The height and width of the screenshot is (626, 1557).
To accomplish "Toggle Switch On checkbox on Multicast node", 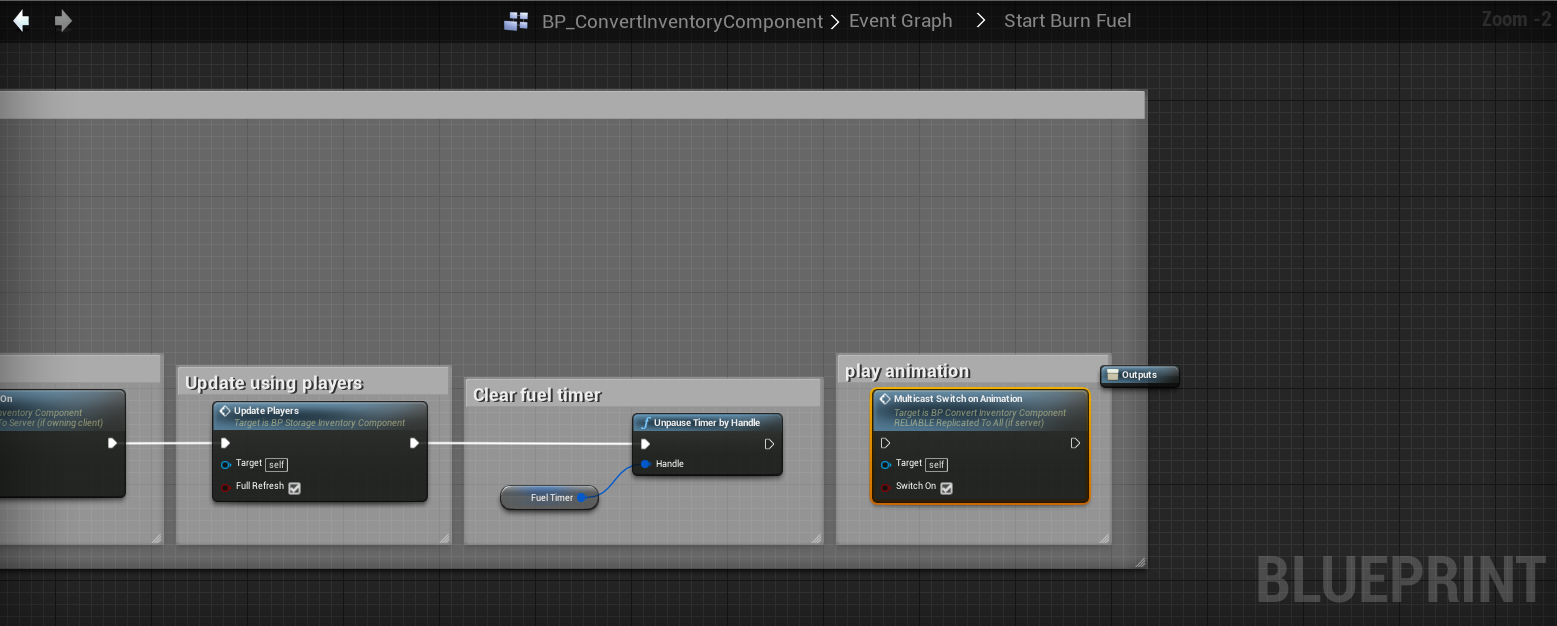I will coord(946,487).
